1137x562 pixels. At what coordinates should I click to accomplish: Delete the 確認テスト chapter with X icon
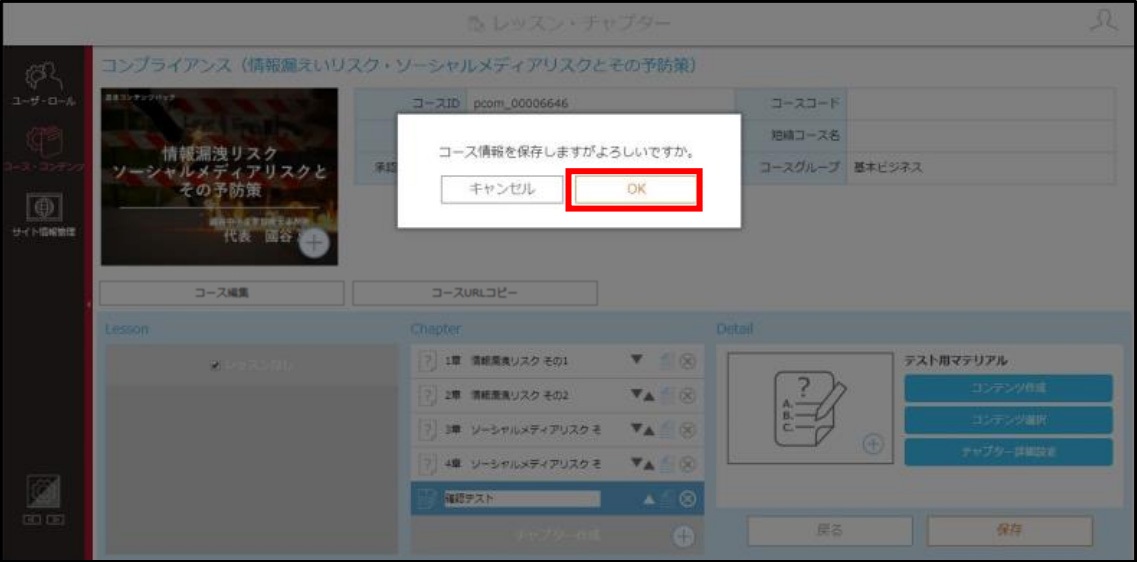[687, 499]
